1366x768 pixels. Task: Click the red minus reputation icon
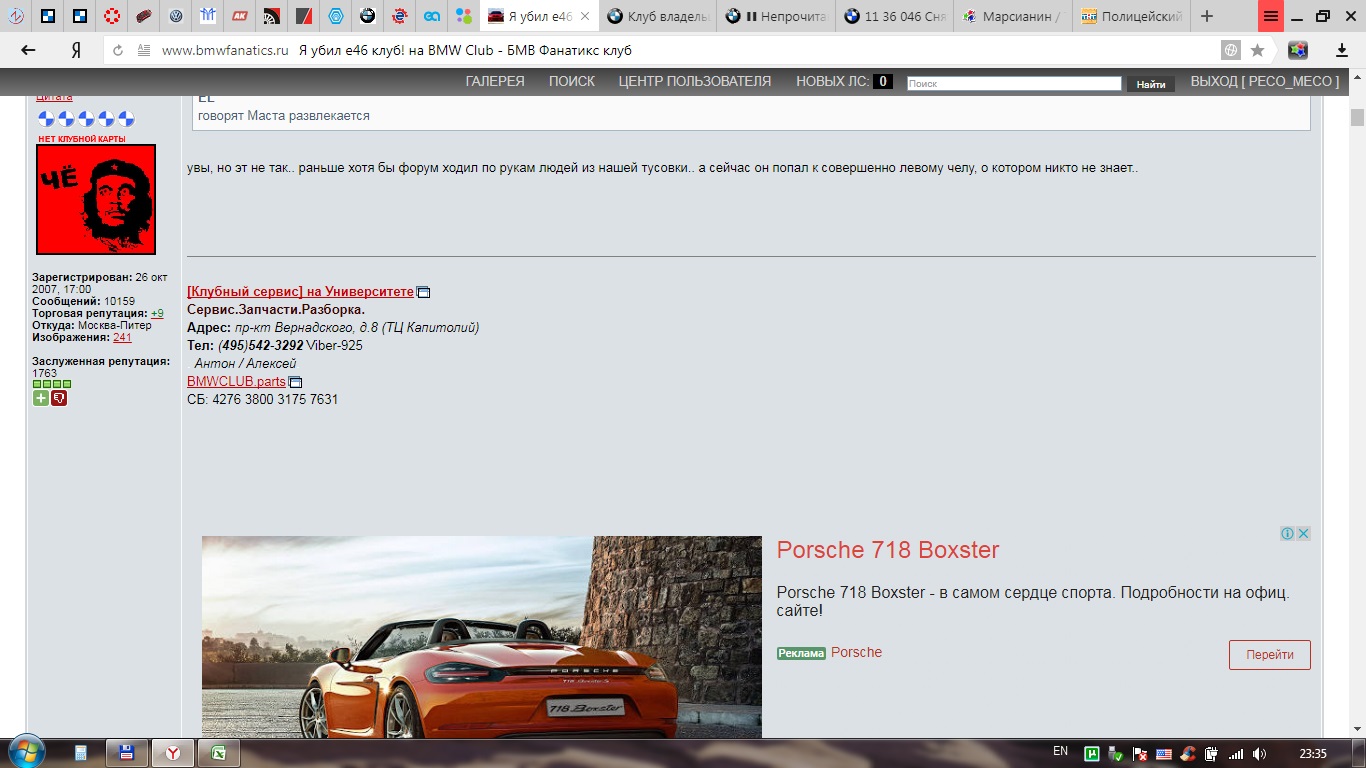[x=59, y=398]
